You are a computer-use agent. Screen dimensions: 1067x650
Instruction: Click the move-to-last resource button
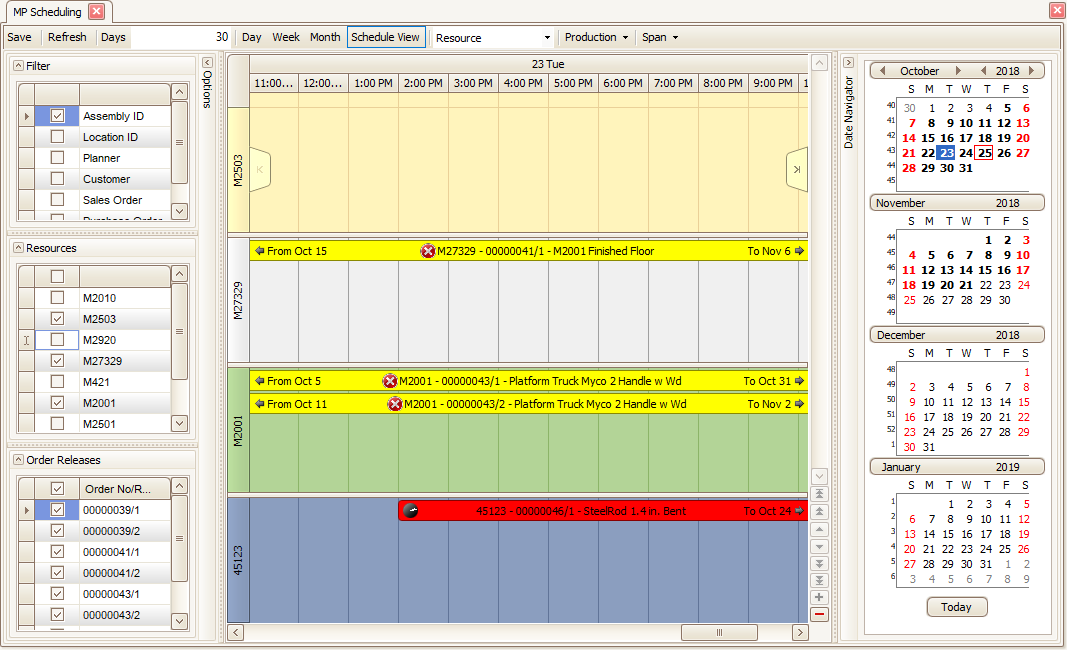tap(819, 581)
